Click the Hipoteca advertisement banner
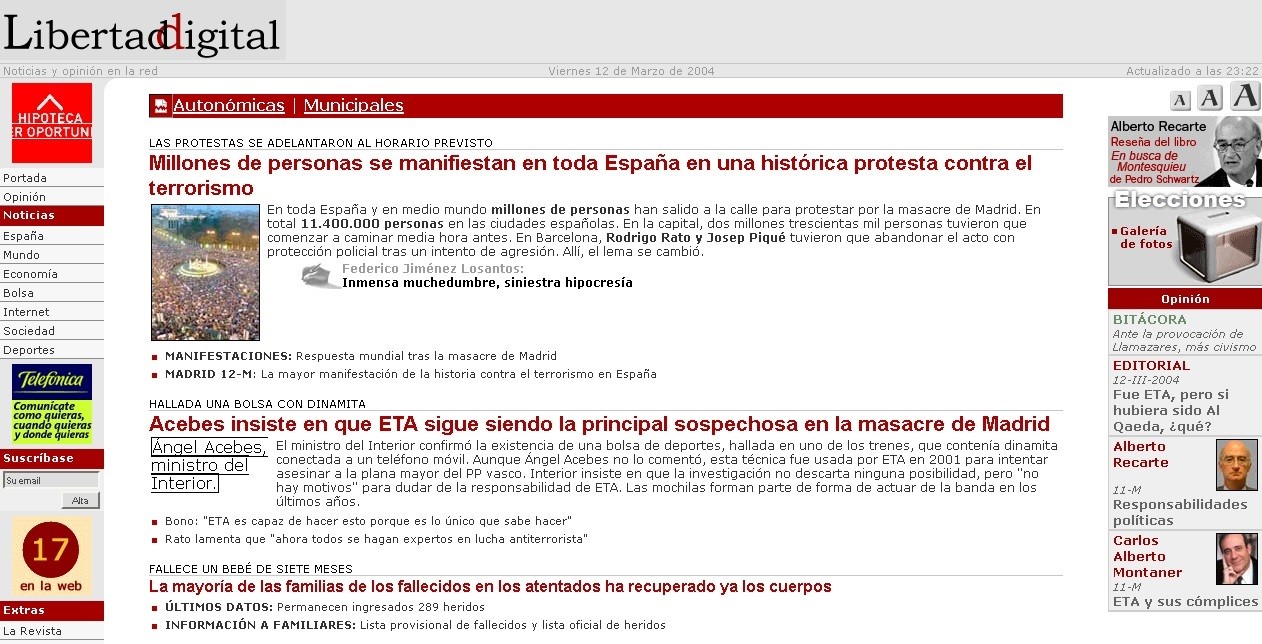This screenshot has height=644, width=1262. tap(52, 123)
